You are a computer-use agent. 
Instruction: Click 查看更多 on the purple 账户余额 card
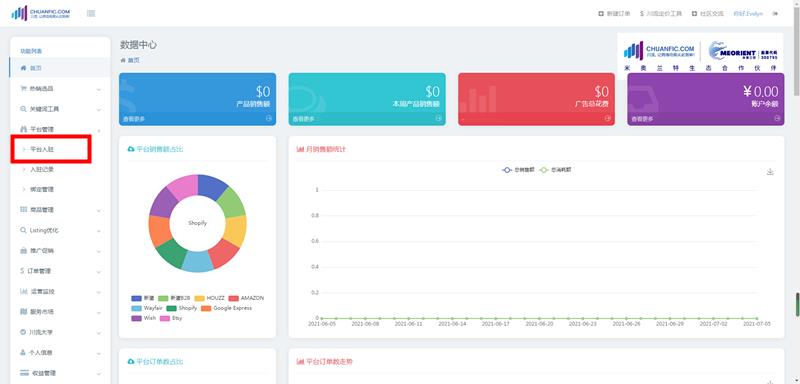[x=642, y=119]
